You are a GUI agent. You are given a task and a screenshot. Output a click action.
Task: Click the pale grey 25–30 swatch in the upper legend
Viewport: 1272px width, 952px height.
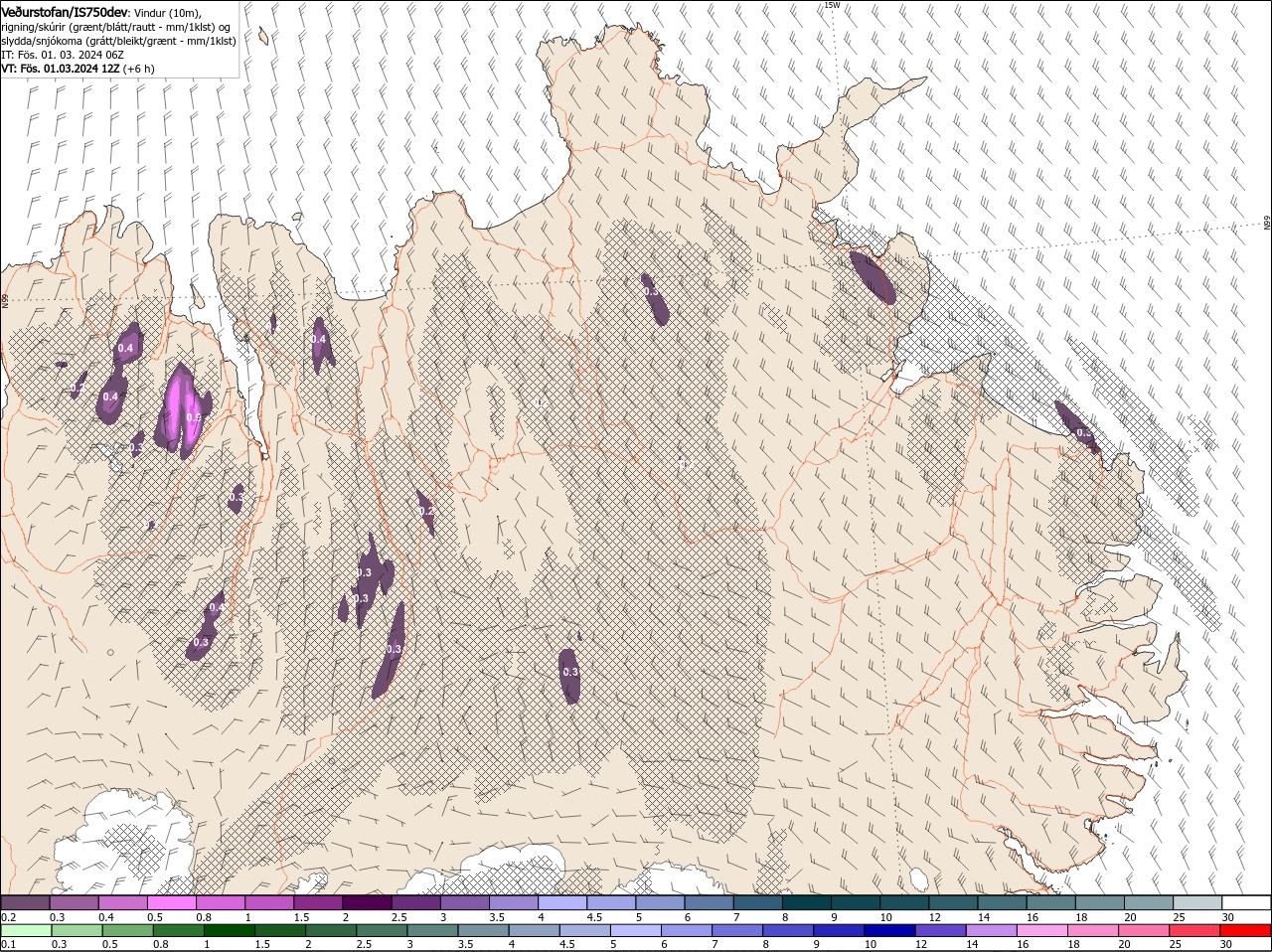pyautogui.click(x=1197, y=902)
